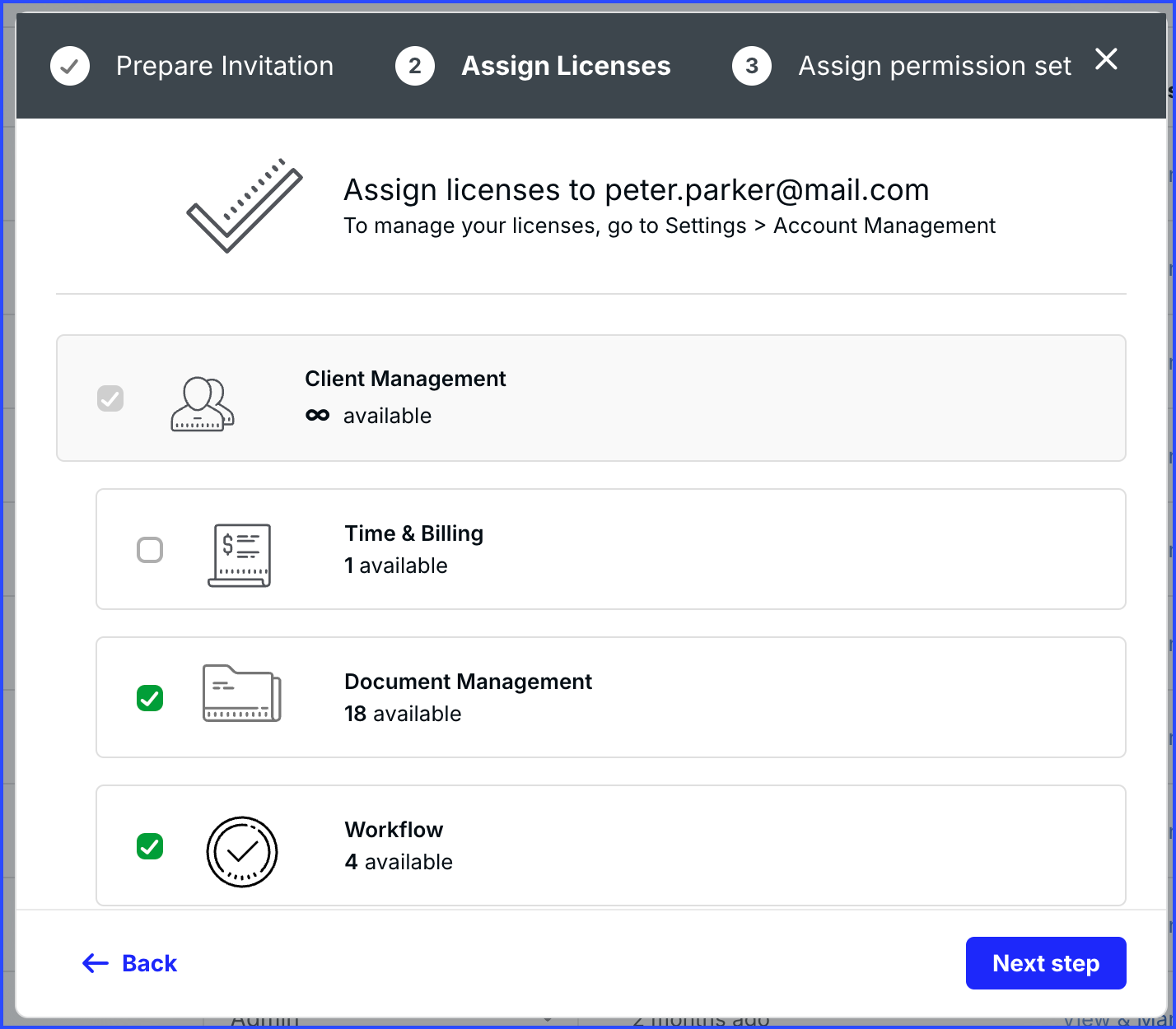Click the step 2 number circle

tap(415, 66)
